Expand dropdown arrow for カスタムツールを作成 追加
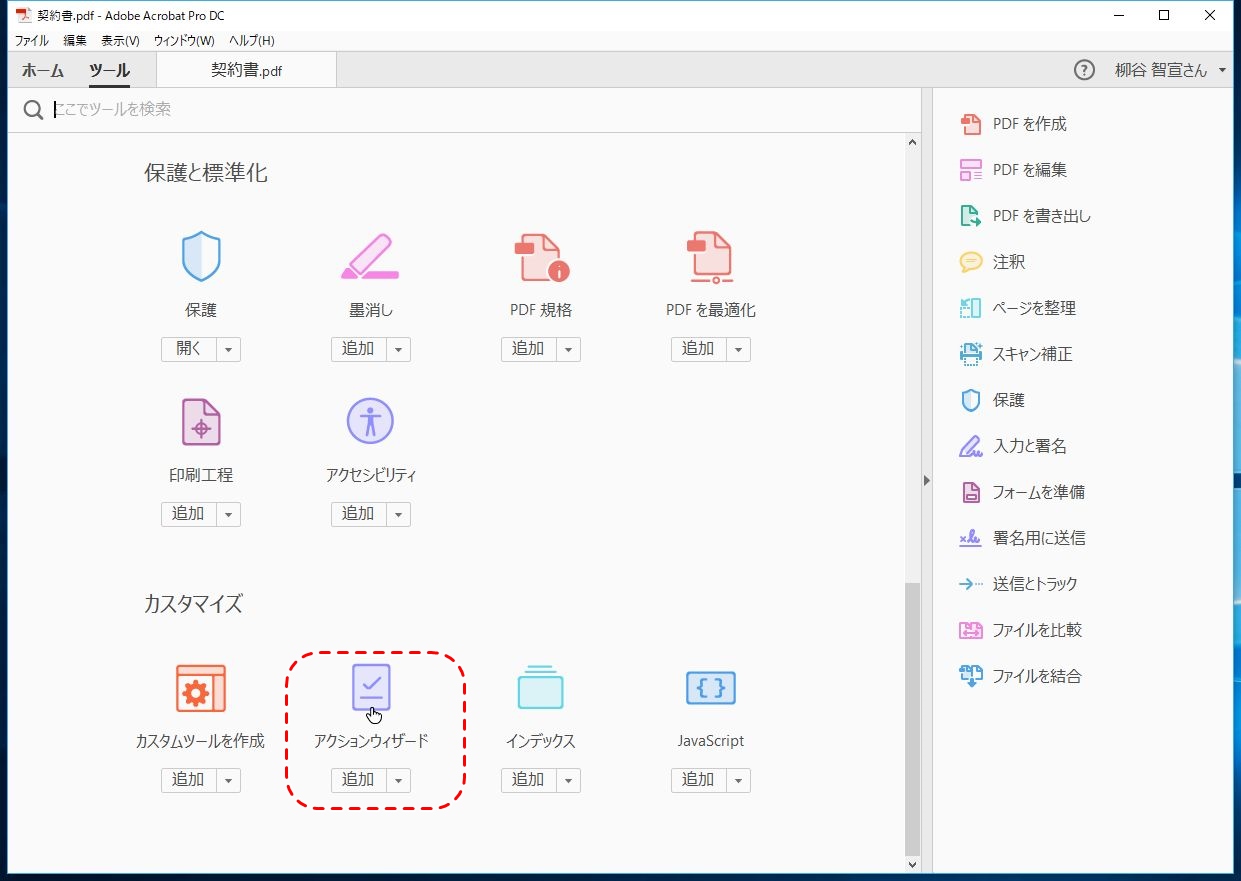Viewport: 1241px width, 881px height. [229, 780]
